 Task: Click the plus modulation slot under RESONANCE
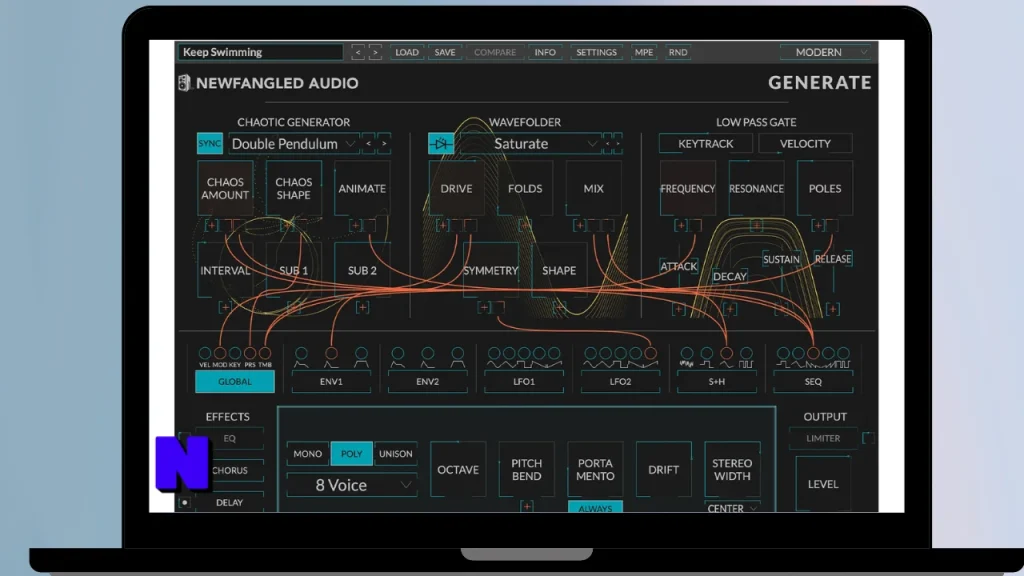click(x=756, y=225)
